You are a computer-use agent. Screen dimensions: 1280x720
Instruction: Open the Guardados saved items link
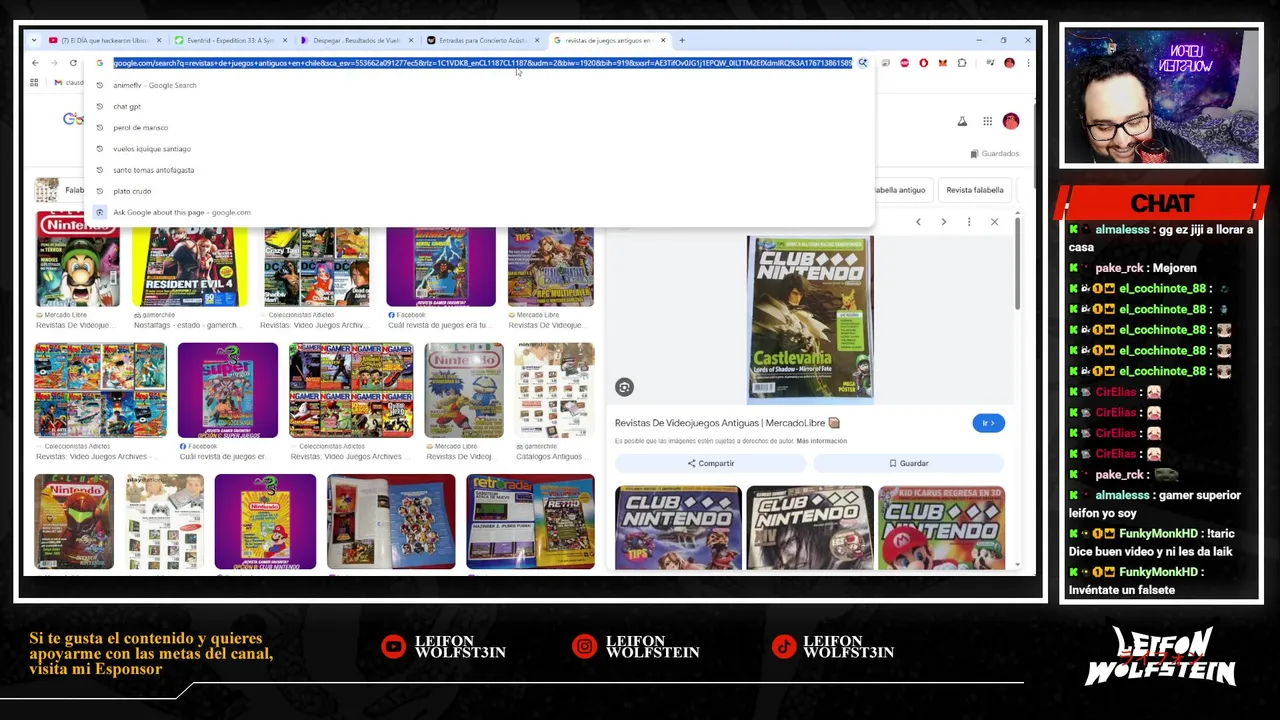coord(995,154)
